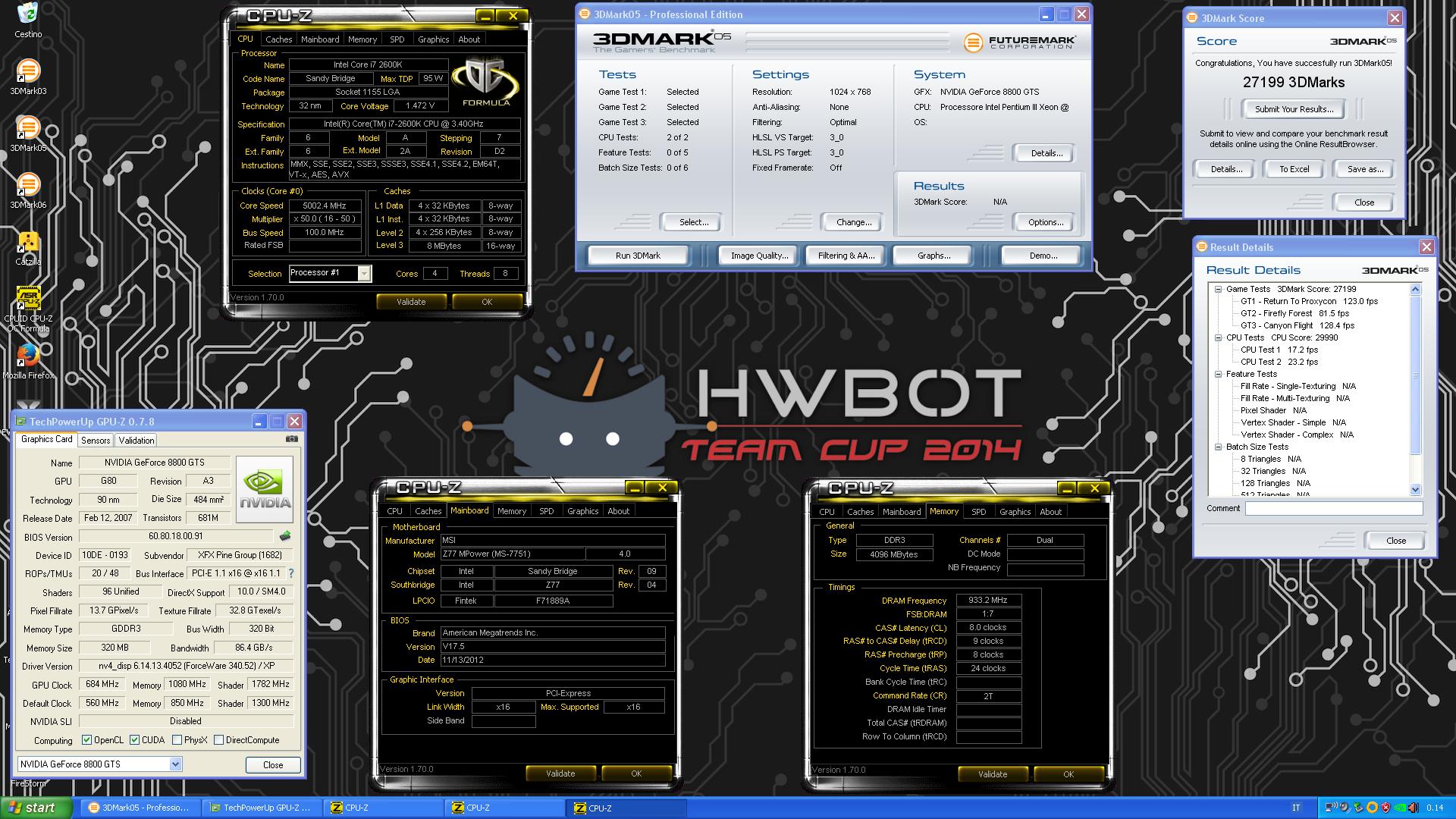Click the To Excel button
Image resolution: width=1456 pixels, height=819 pixels.
(x=1294, y=169)
